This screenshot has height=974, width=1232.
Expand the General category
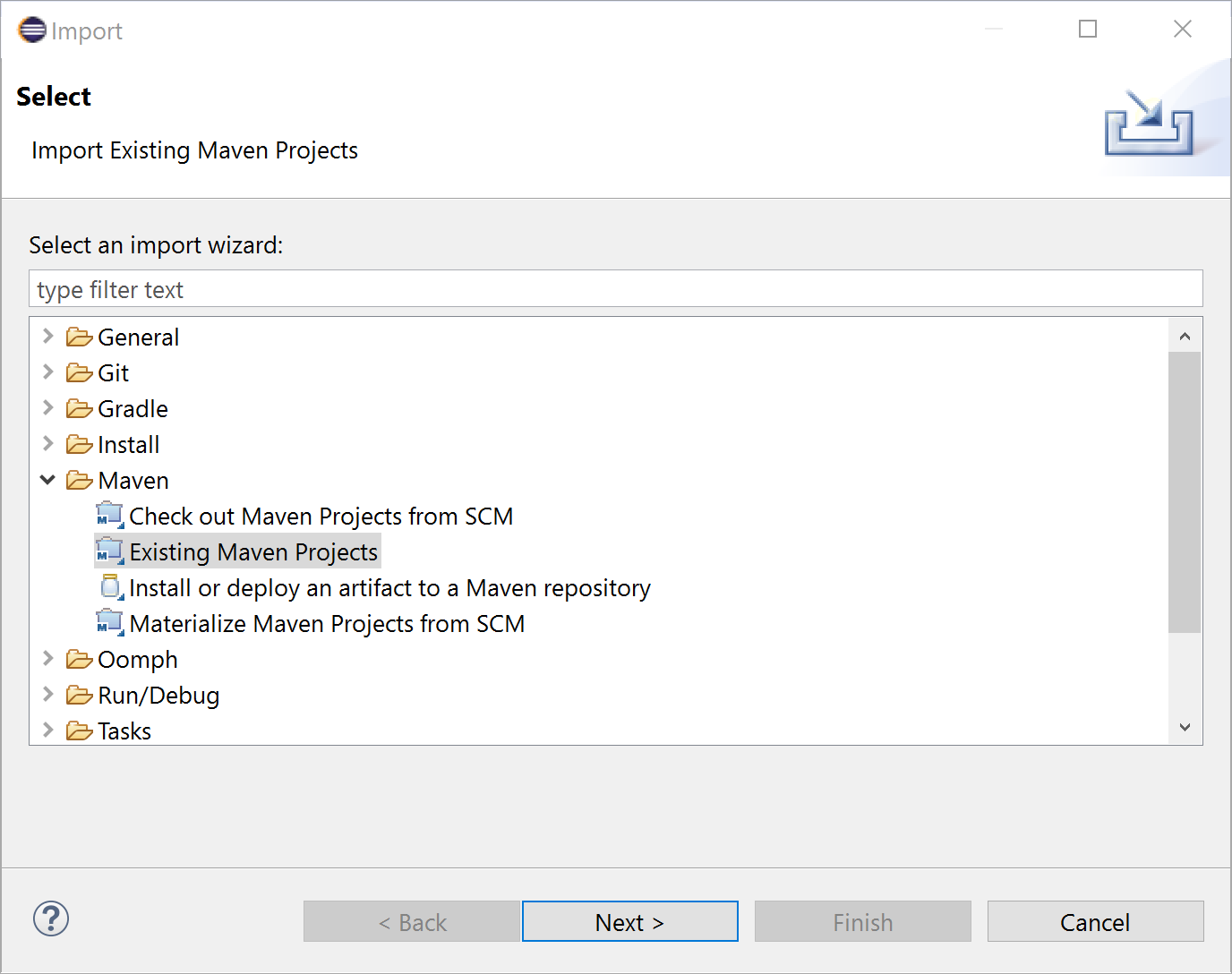(x=48, y=337)
